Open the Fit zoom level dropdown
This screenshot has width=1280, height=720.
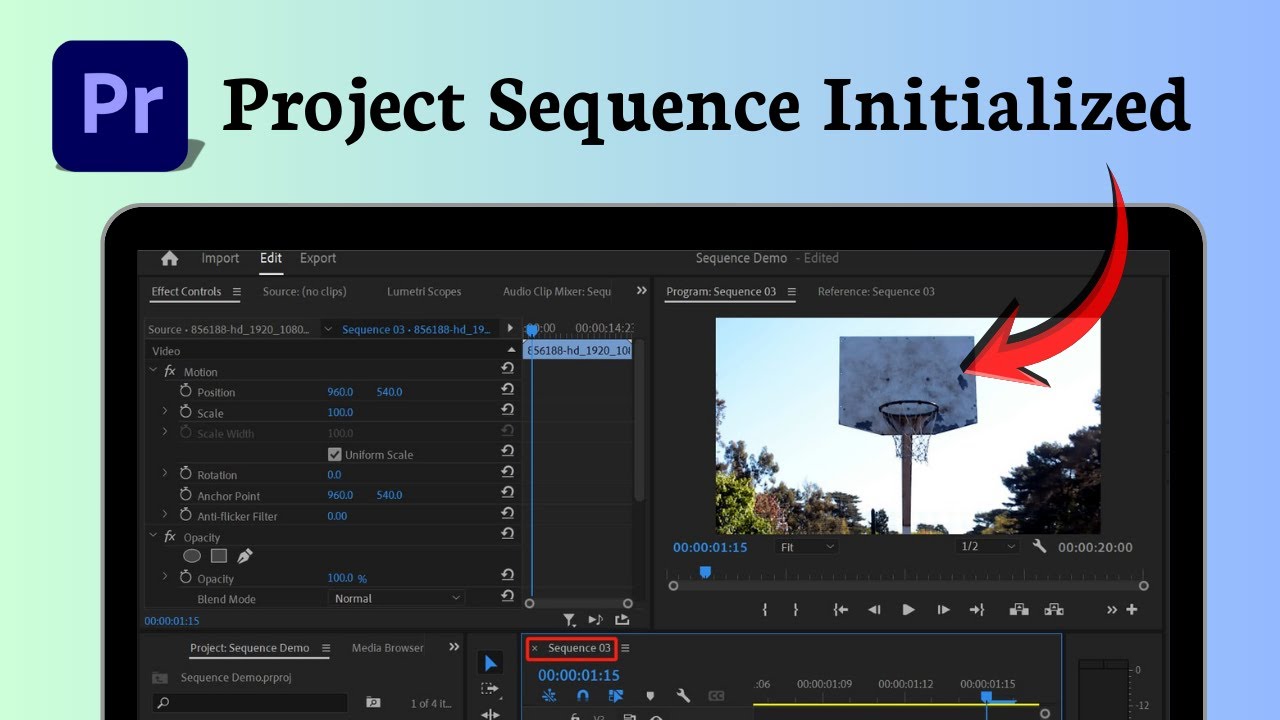pyautogui.click(x=807, y=547)
